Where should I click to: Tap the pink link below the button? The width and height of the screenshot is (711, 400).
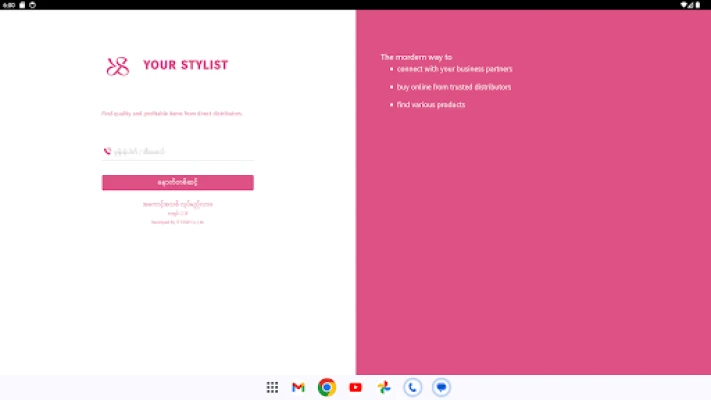tap(177, 204)
